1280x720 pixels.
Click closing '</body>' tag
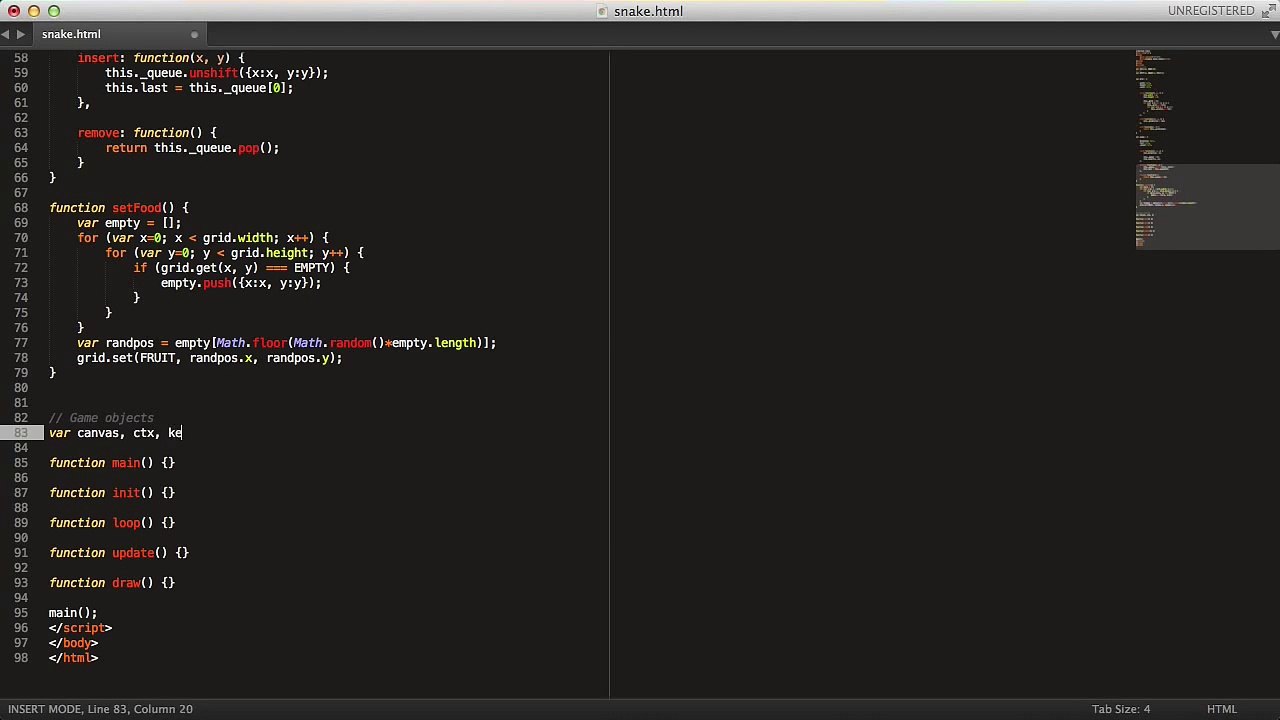[73, 643]
